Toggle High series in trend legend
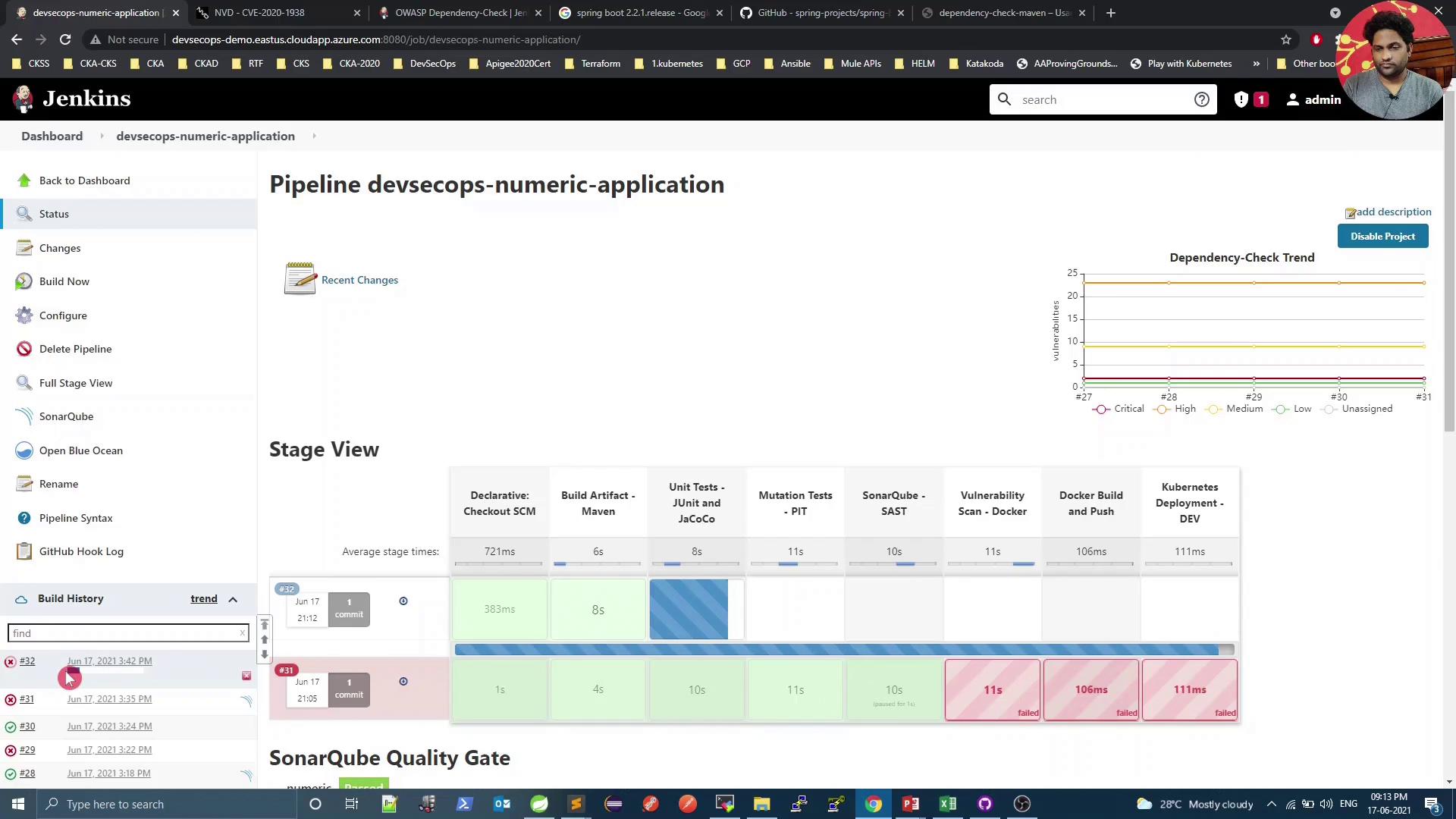This screenshot has width=1456, height=819. point(1162,409)
